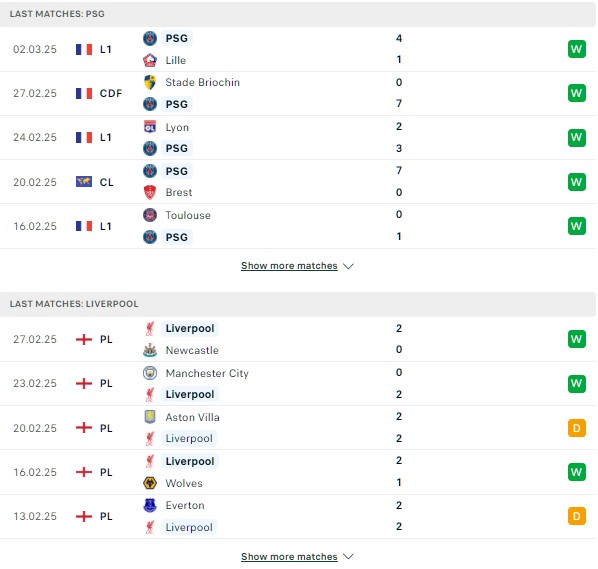598x569 pixels.
Task: Click the Lyon club logo
Action: (x=150, y=127)
